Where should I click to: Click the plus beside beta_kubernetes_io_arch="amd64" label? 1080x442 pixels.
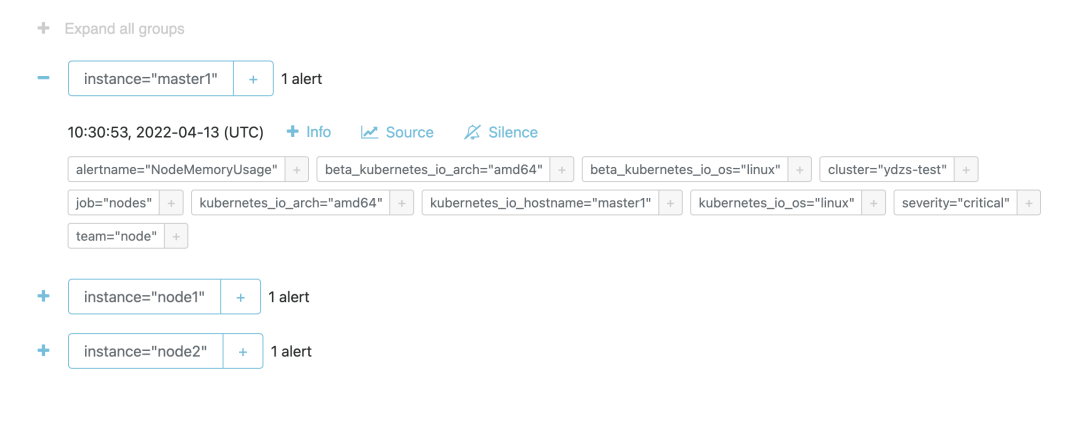(561, 170)
